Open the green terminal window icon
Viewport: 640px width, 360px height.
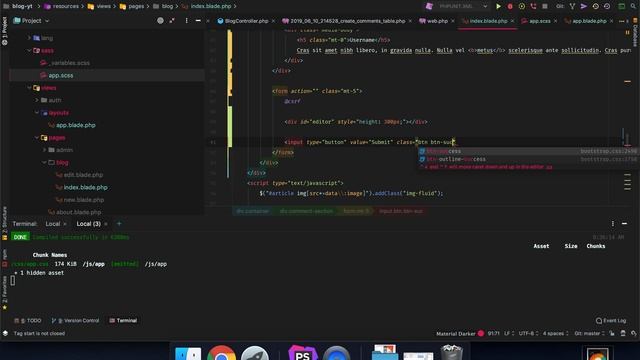coord(622,7)
